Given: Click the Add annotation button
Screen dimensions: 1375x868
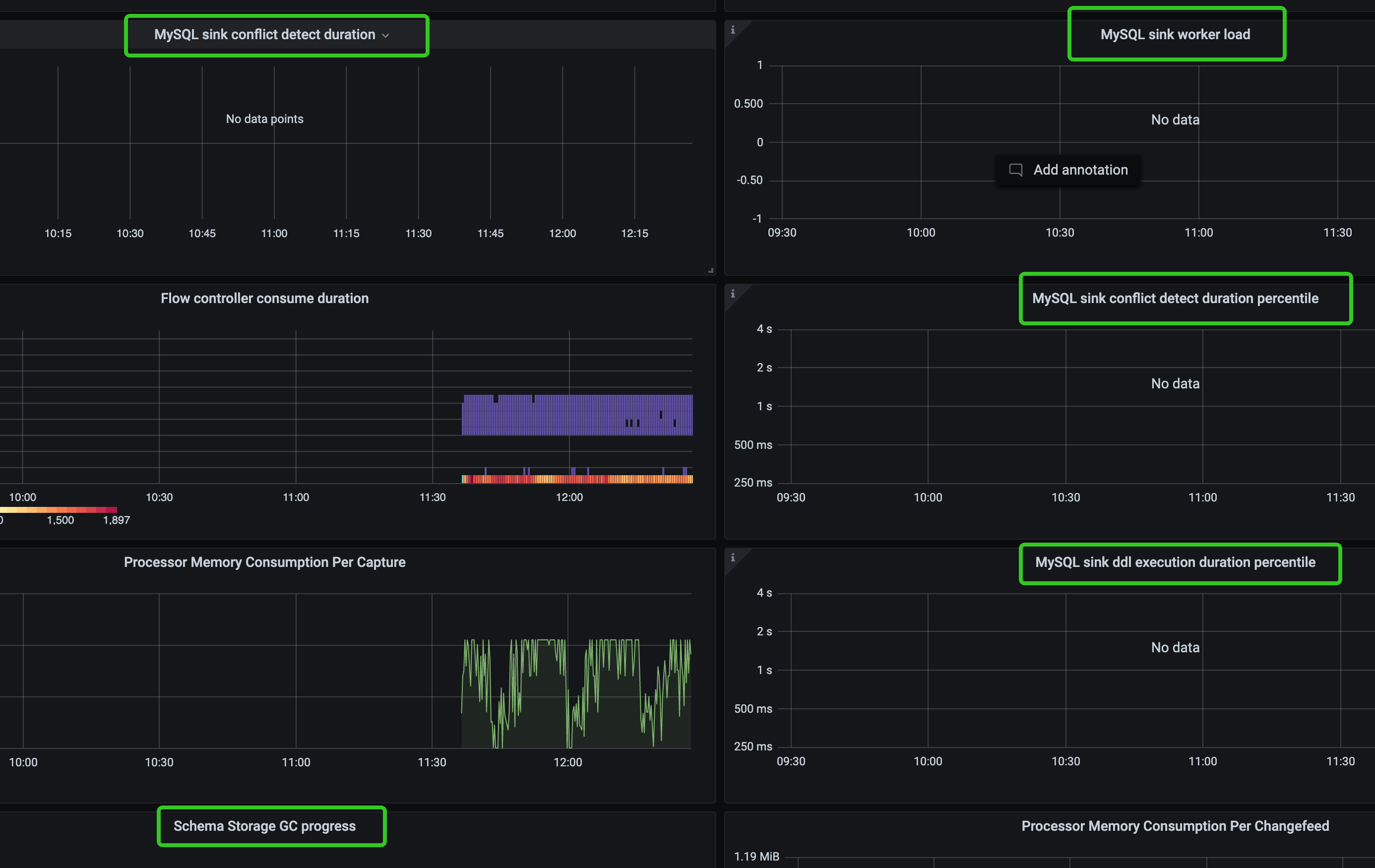Looking at the screenshot, I should 1068,170.
